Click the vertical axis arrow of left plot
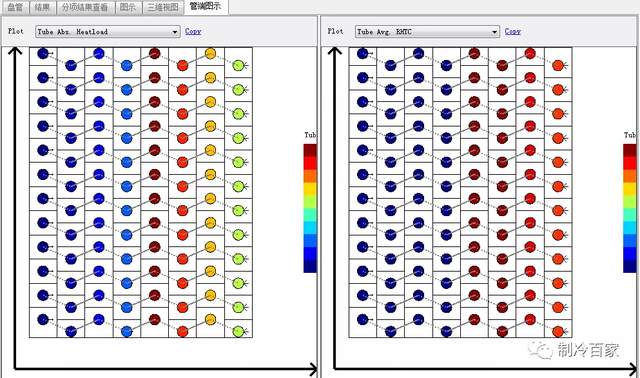The image size is (640, 378). [x=15, y=208]
